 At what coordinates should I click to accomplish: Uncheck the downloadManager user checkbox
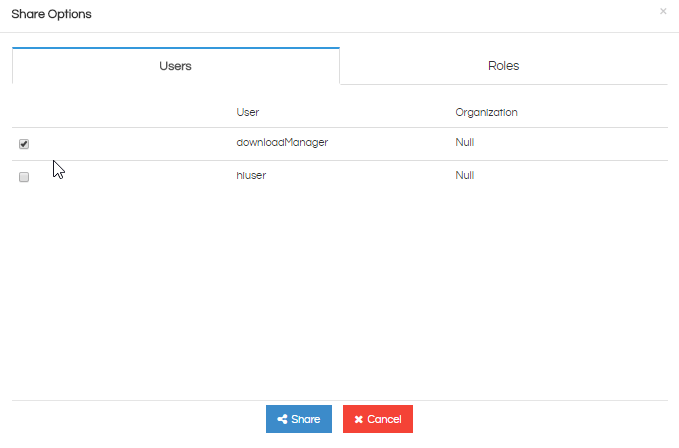click(x=24, y=144)
